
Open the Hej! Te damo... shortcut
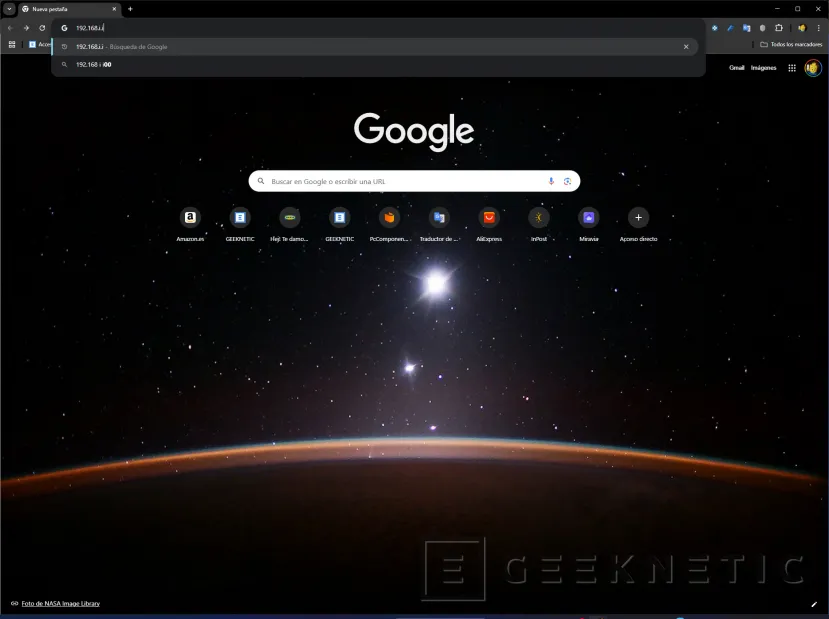tap(290, 224)
